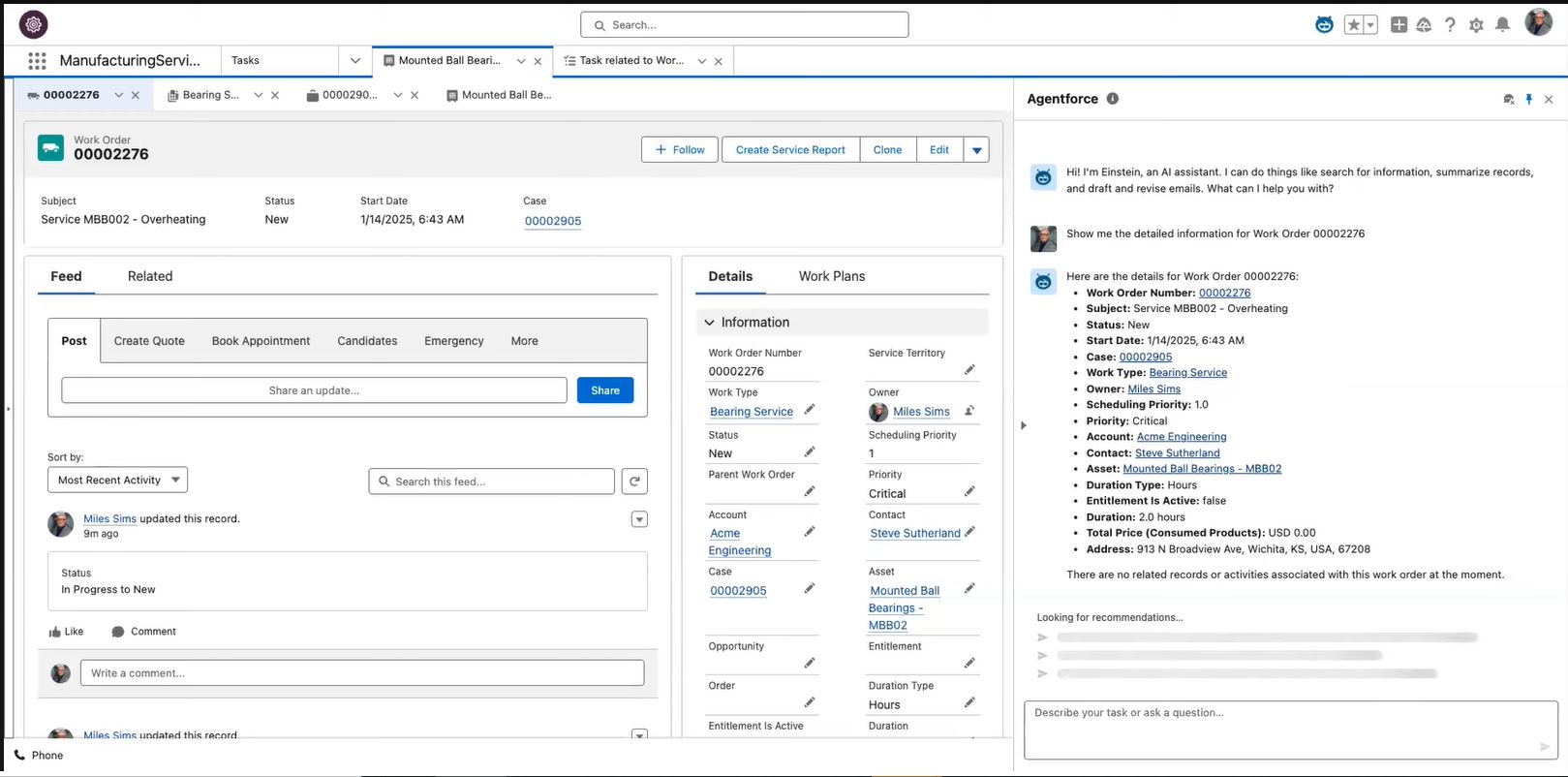Click the Global Create plus icon
This screenshot has width=1568, height=777.
pyautogui.click(x=1399, y=25)
